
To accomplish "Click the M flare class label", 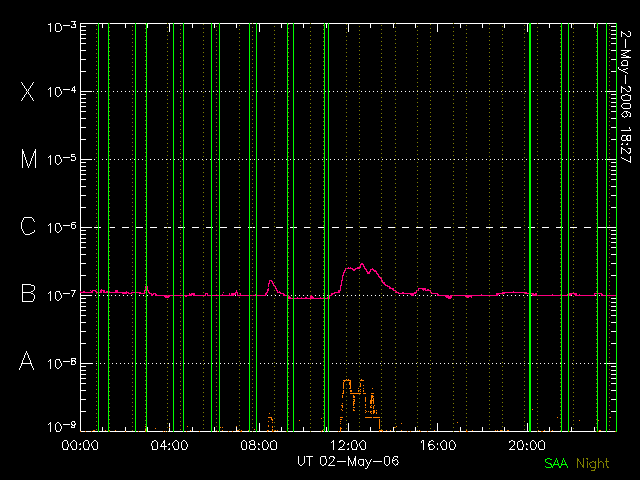I will (x=29, y=159).
